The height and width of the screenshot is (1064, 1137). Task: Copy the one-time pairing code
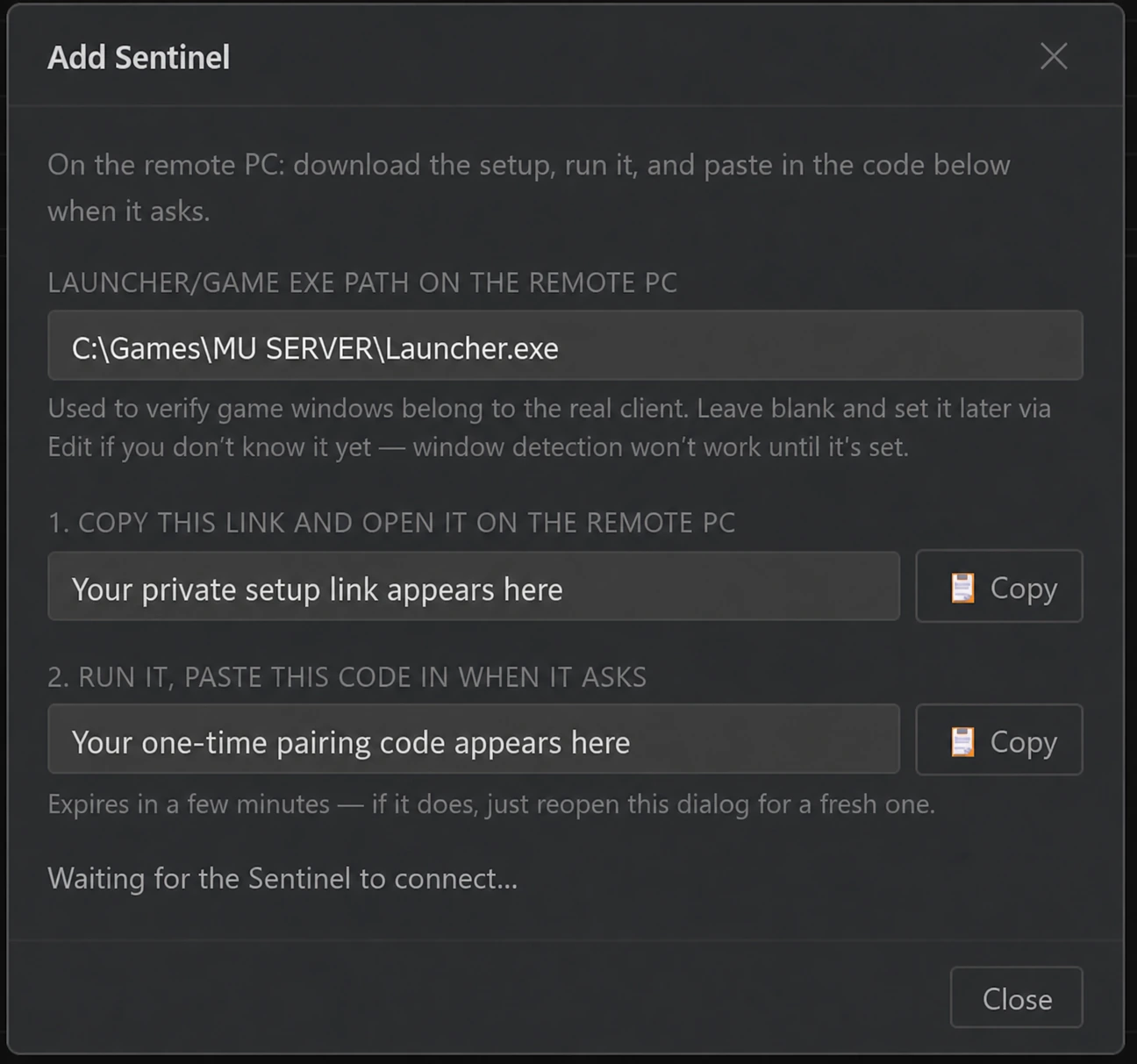999,739
